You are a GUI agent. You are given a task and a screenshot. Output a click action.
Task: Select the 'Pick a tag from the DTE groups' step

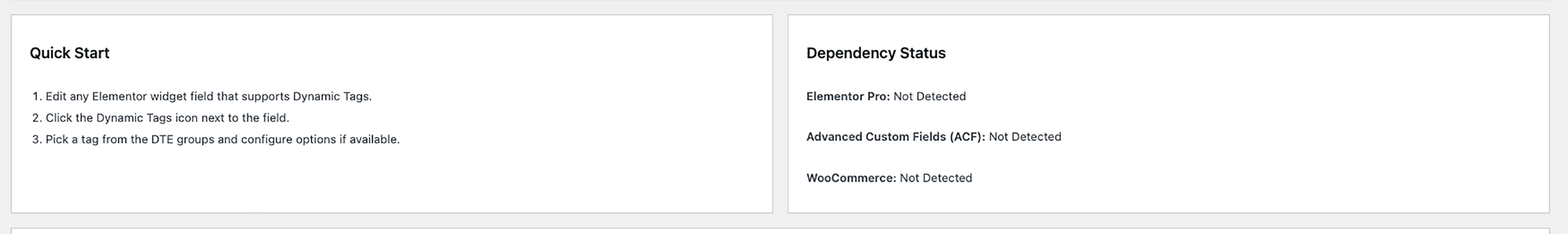pos(222,139)
